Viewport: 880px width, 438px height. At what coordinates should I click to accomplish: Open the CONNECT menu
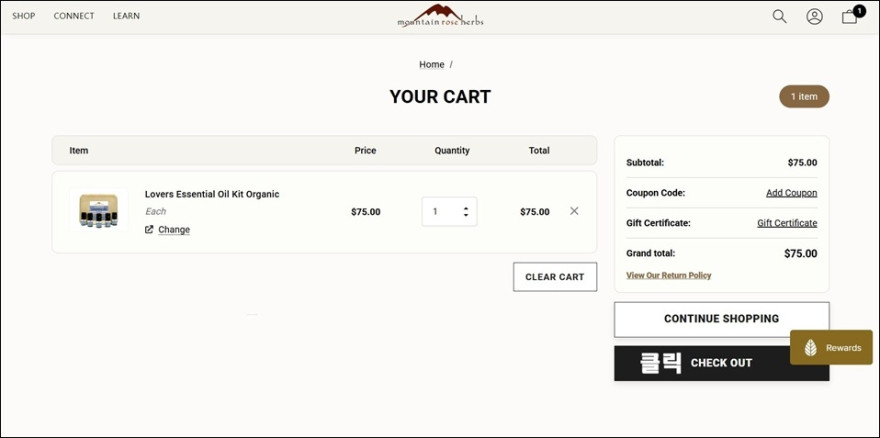(x=74, y=16)
